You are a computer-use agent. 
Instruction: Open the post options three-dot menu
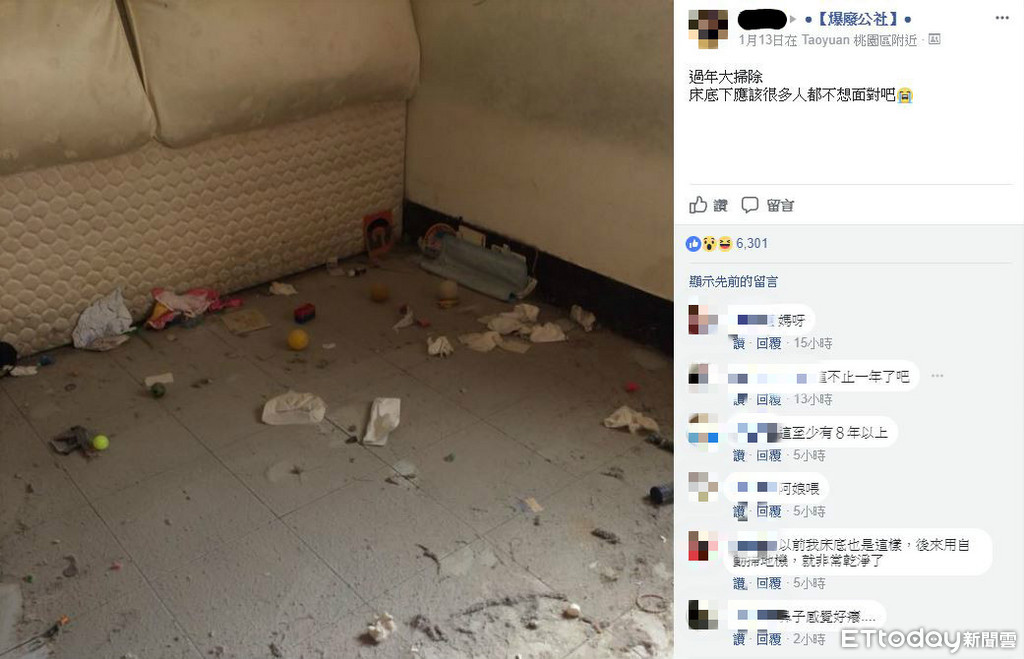pos(1002,18)
